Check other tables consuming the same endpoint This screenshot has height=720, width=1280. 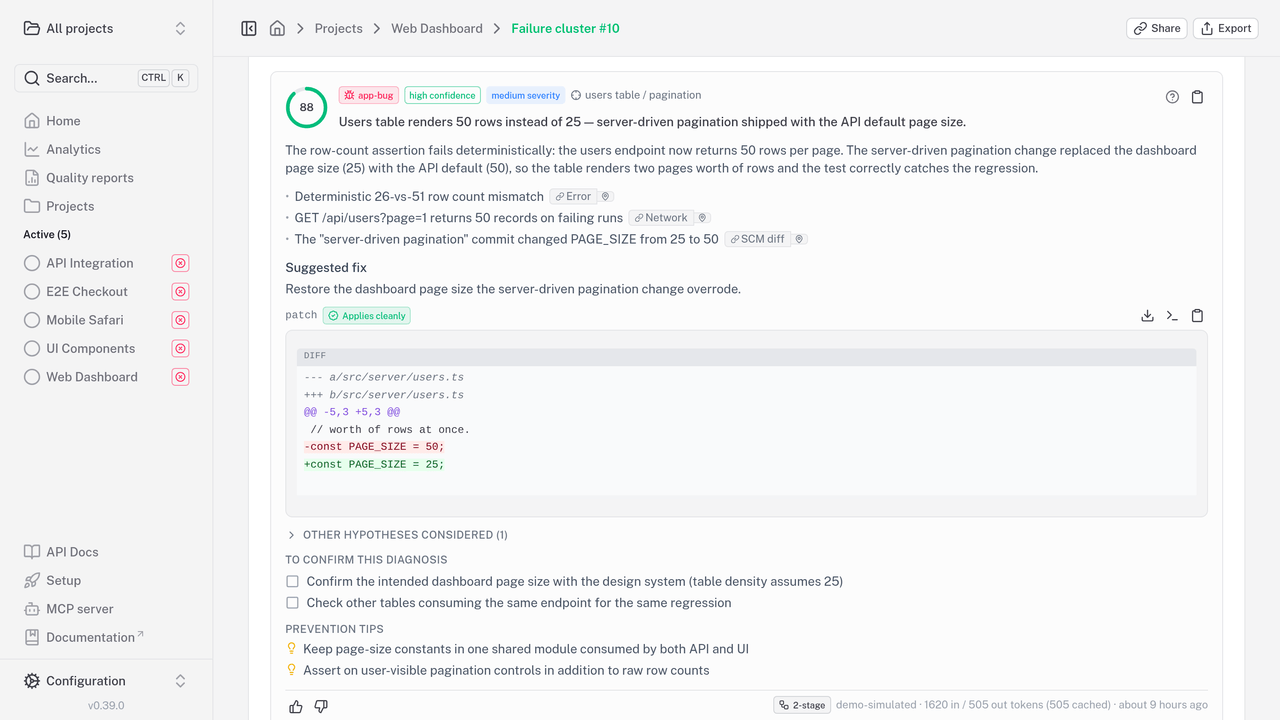tap(292, 603)
